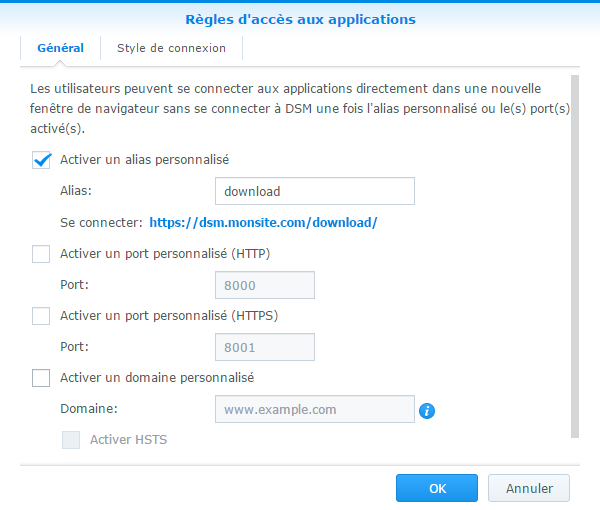Focus the Alias field containing download
The image size is (600, 510).
(315, 191)
